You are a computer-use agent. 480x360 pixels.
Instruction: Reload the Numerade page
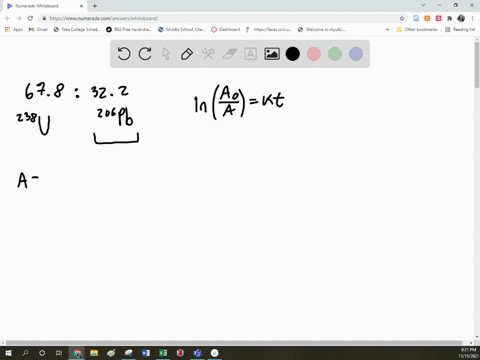click(x=30, y=18)
